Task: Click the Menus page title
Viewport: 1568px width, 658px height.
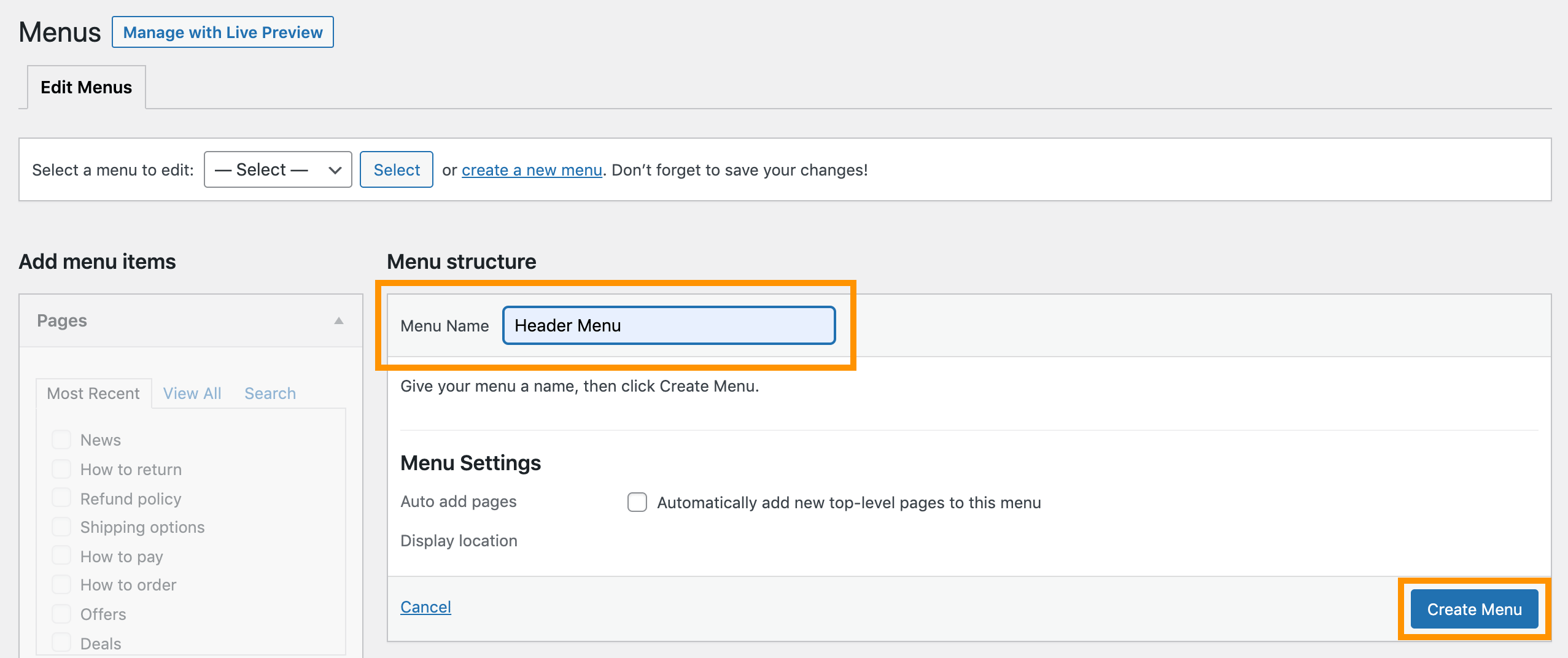Action: (60, 32)
